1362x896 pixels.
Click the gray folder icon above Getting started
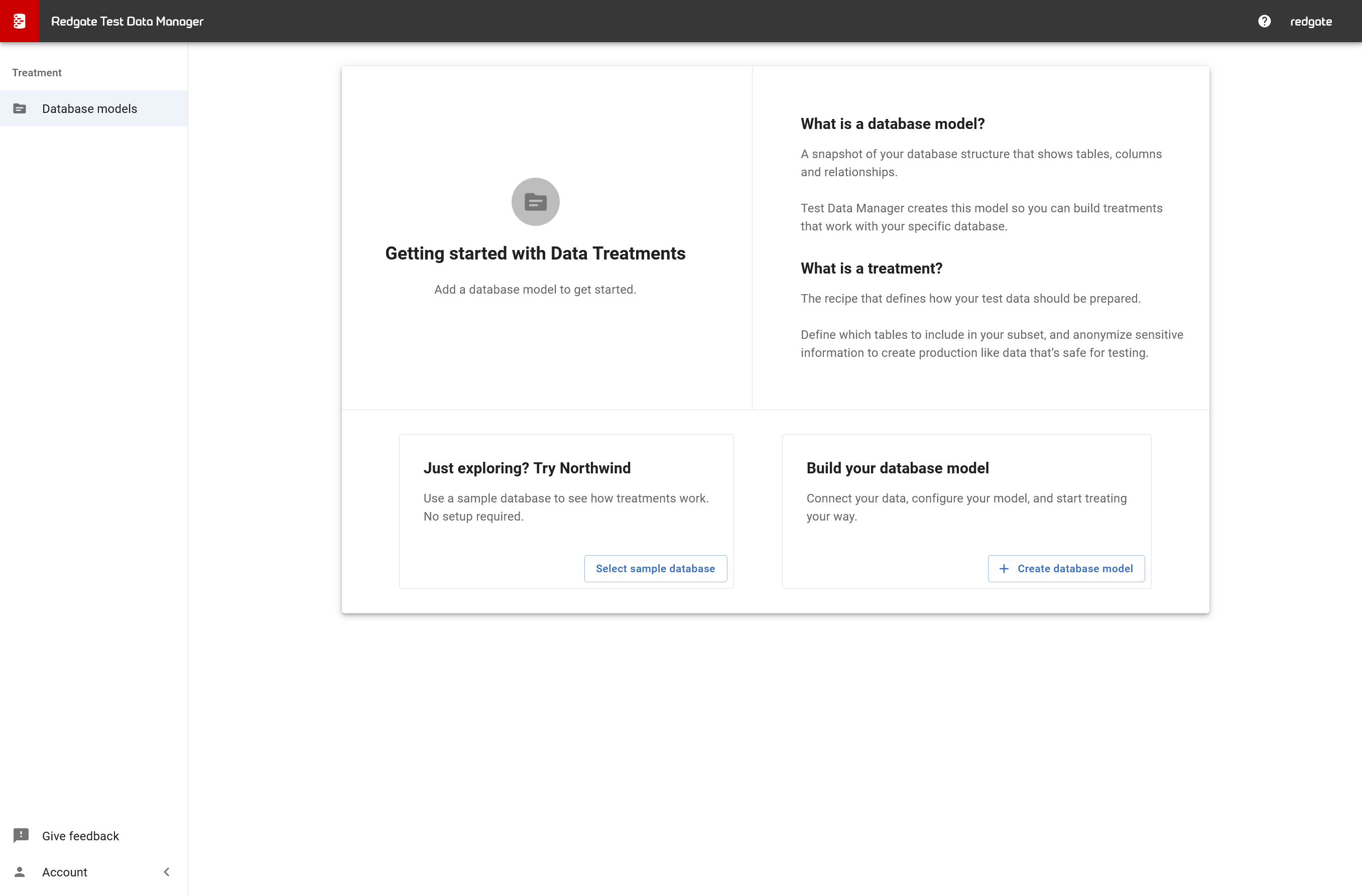click(x=535, y=201)
